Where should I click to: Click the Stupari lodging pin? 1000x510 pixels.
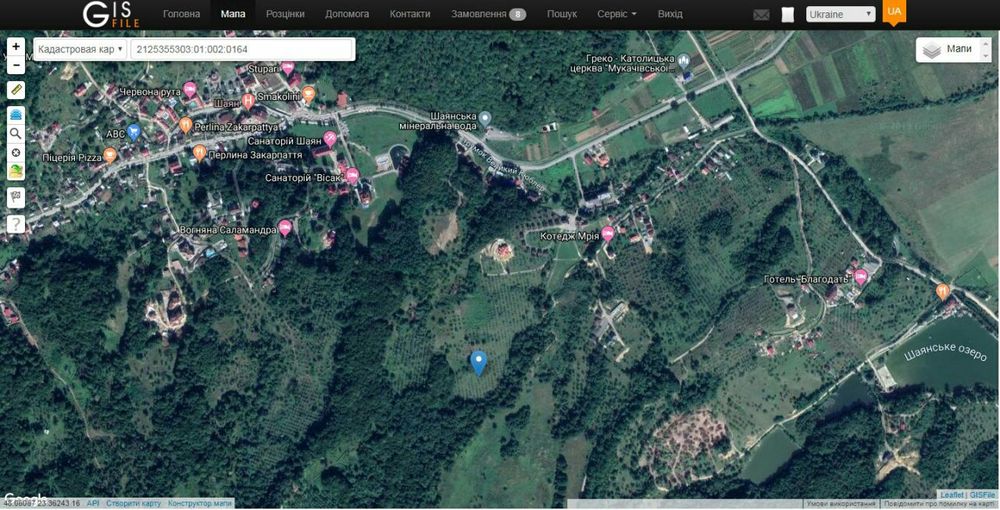(x=288, y=67)
